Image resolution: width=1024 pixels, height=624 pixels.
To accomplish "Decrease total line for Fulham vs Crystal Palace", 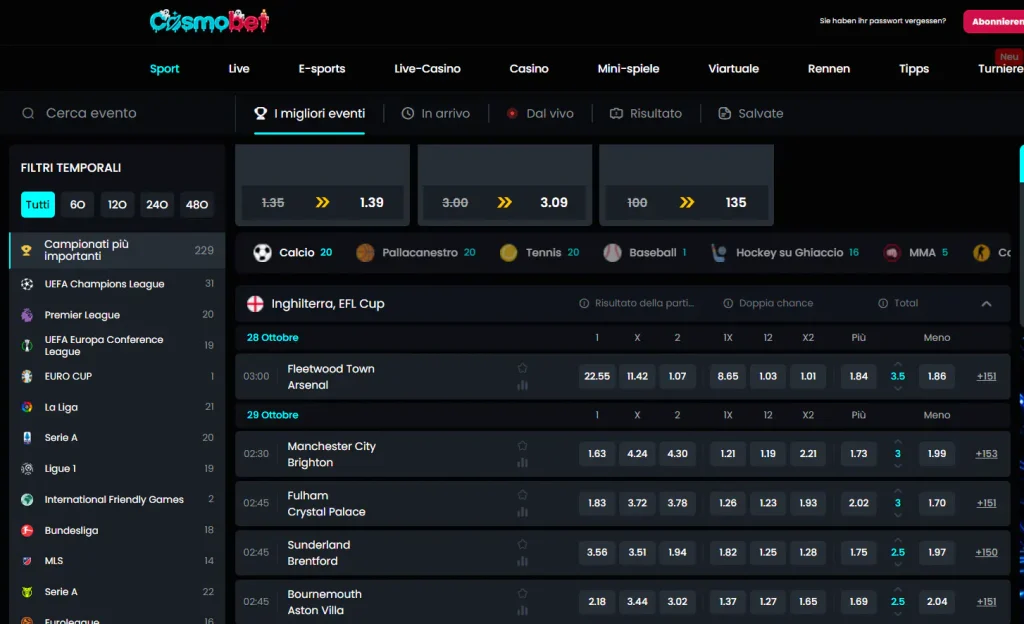I will pyautogui.click(x=898, y=515).
